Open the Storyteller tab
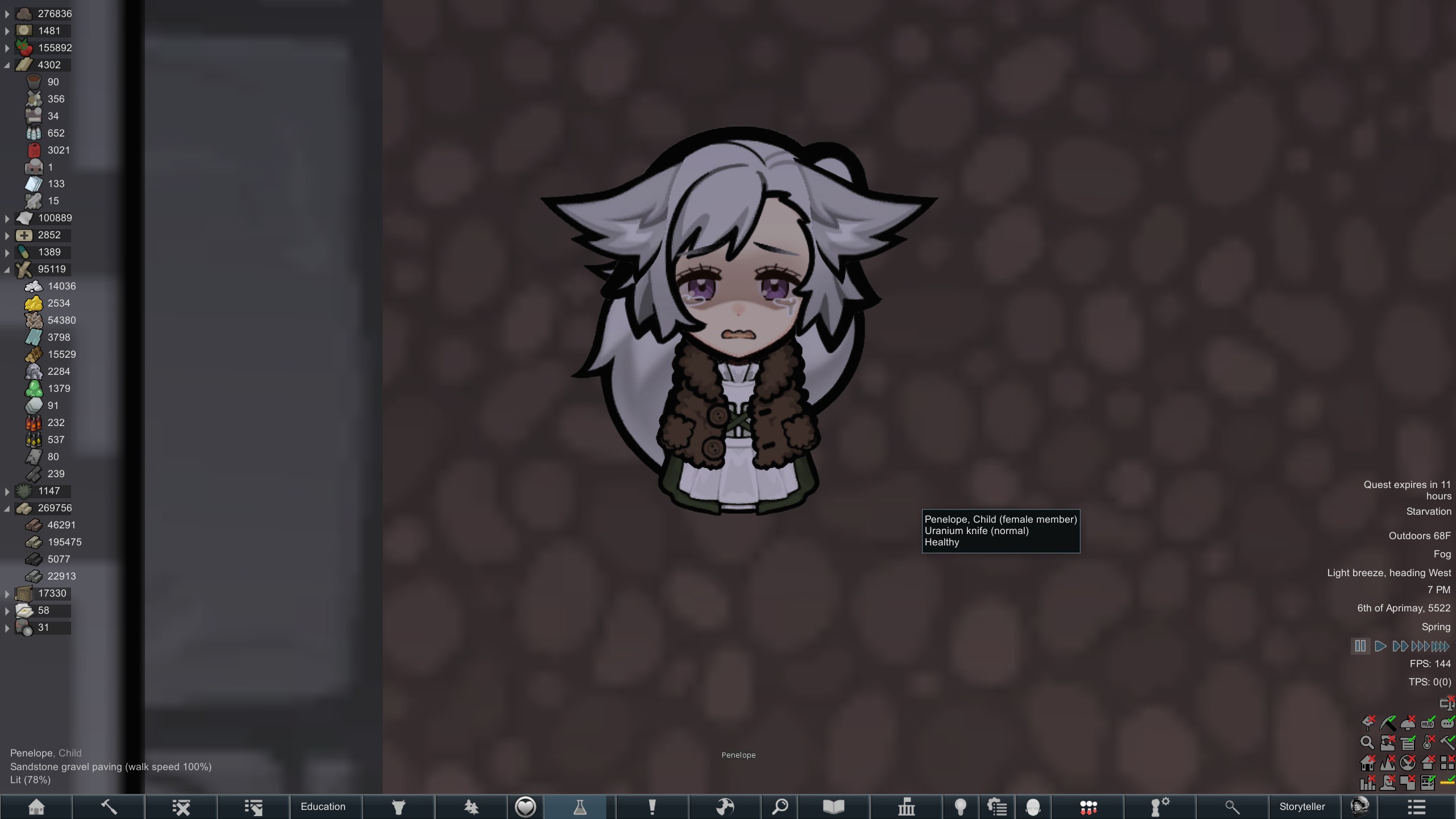 tap(1302, 806)
